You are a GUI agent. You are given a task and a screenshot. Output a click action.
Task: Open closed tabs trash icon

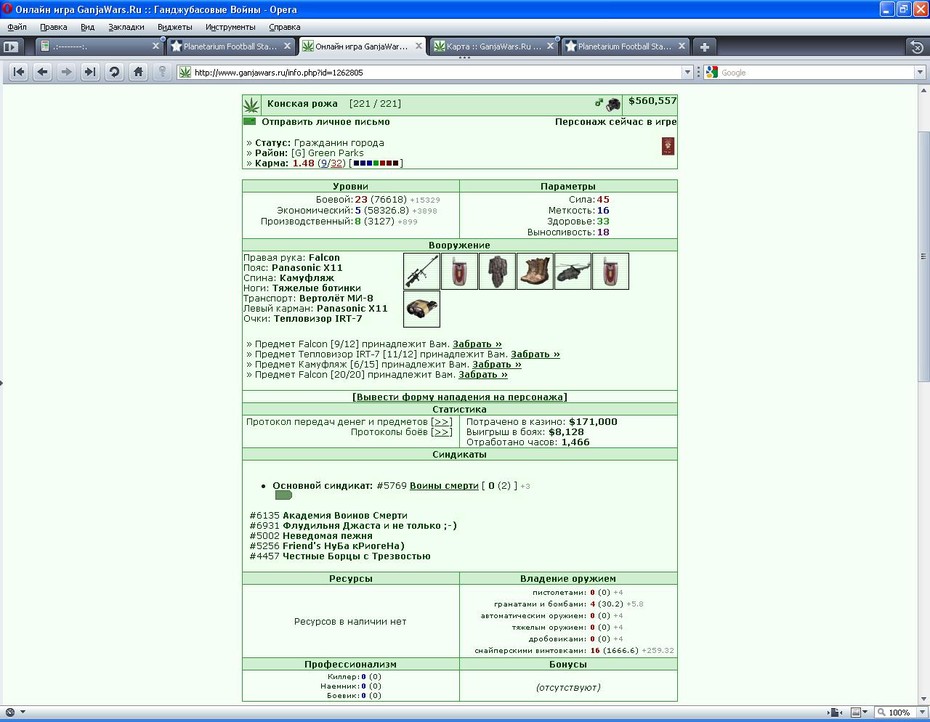pyautogui.click(x=916, y=47)
